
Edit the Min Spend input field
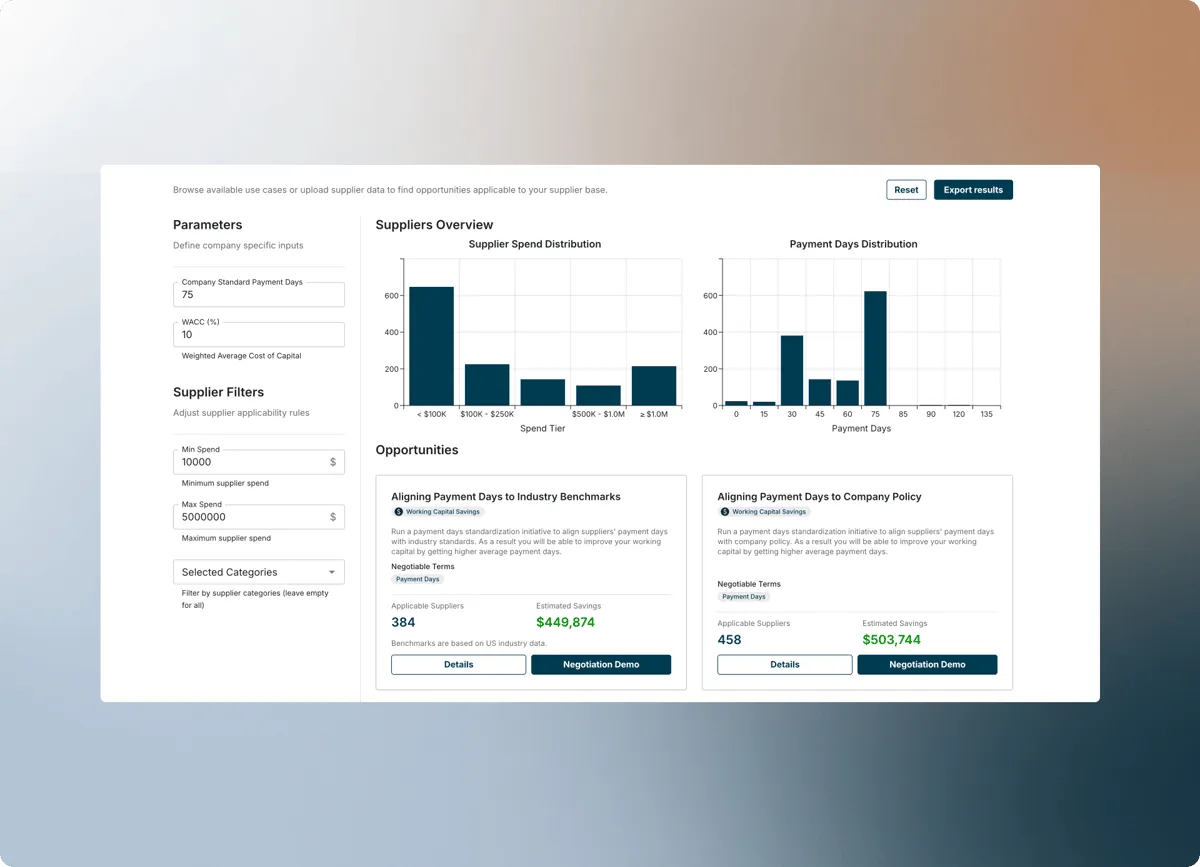[x=259, y=462]
